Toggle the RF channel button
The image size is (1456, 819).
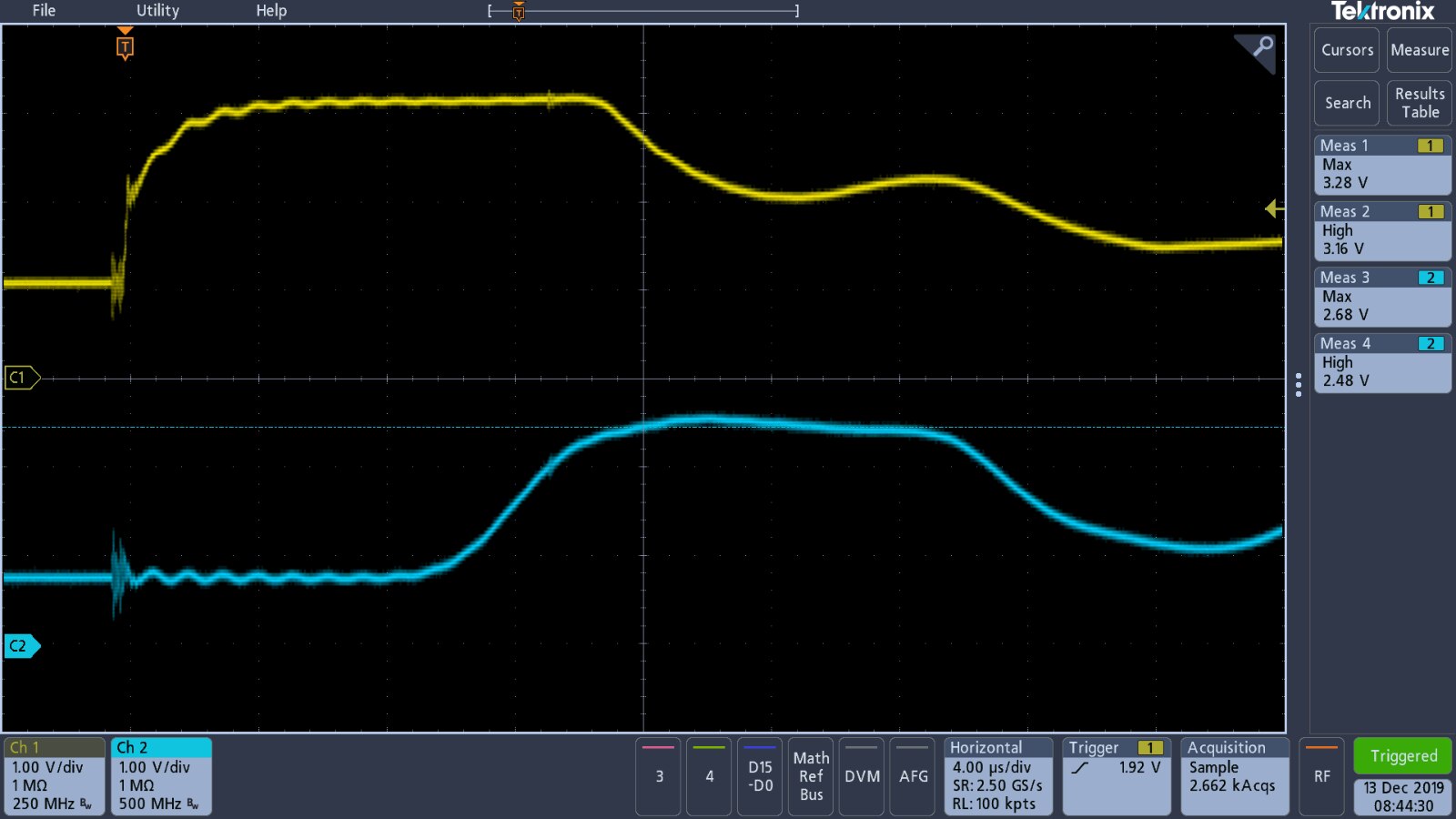click(1321, 776)
